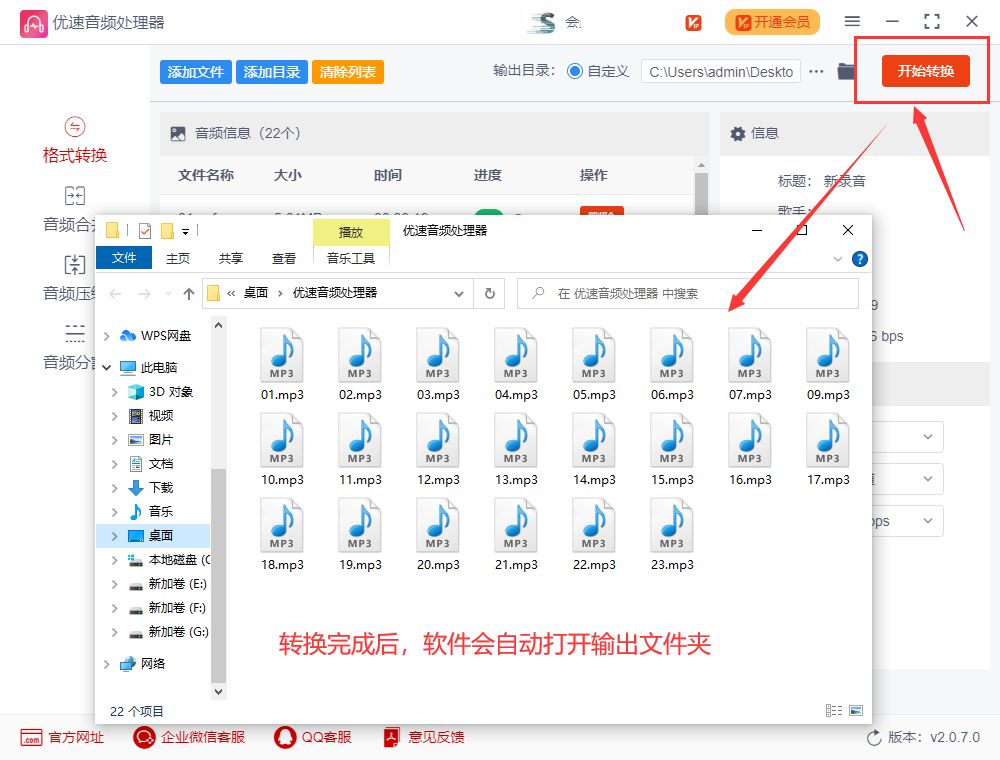The image size is (1000, 760).
Task: Click the 清除列表 clear list button
Action: click(348, 72)
